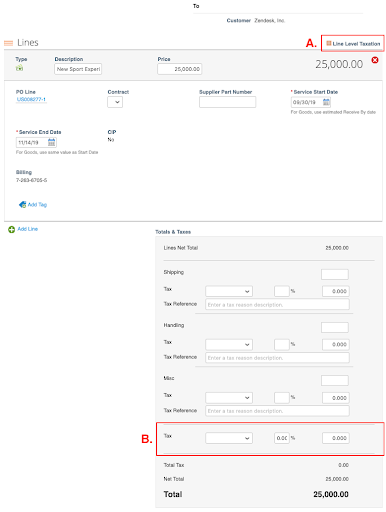Click the Billing value 7-263-6705-5
The image size is (386, 512).
[x=31, y=180]
